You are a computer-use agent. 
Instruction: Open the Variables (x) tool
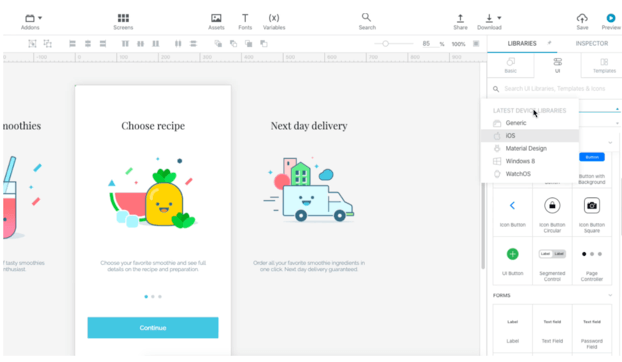(x=274, y=21)
